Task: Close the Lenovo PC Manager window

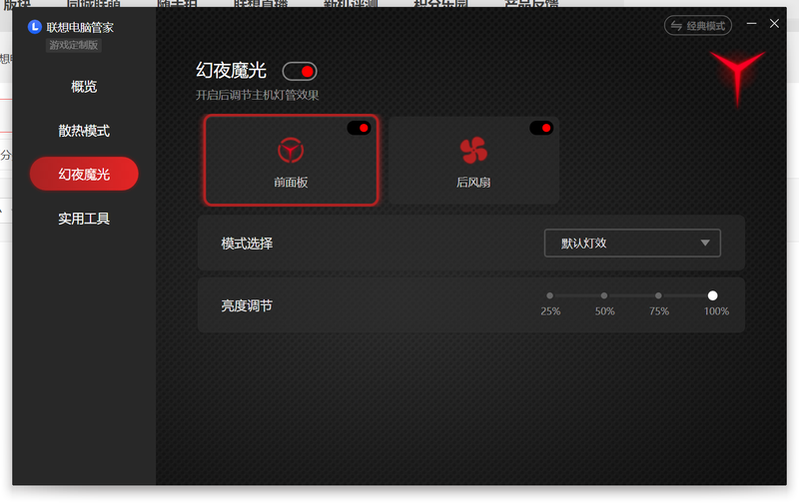Action: tap(774, 24)
